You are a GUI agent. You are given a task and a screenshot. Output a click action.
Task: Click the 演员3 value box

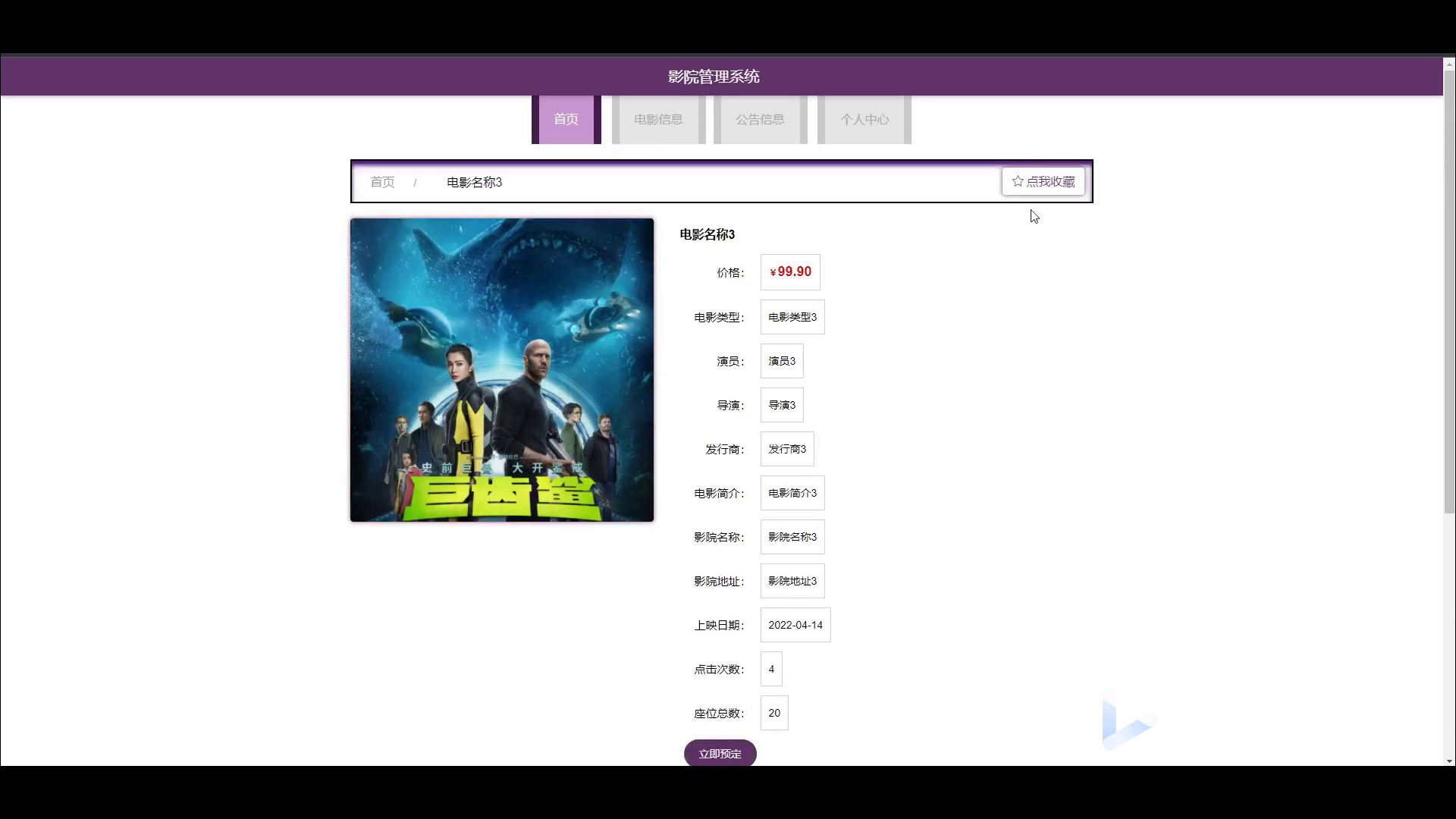pyautogui.click(x=782, y=361)
